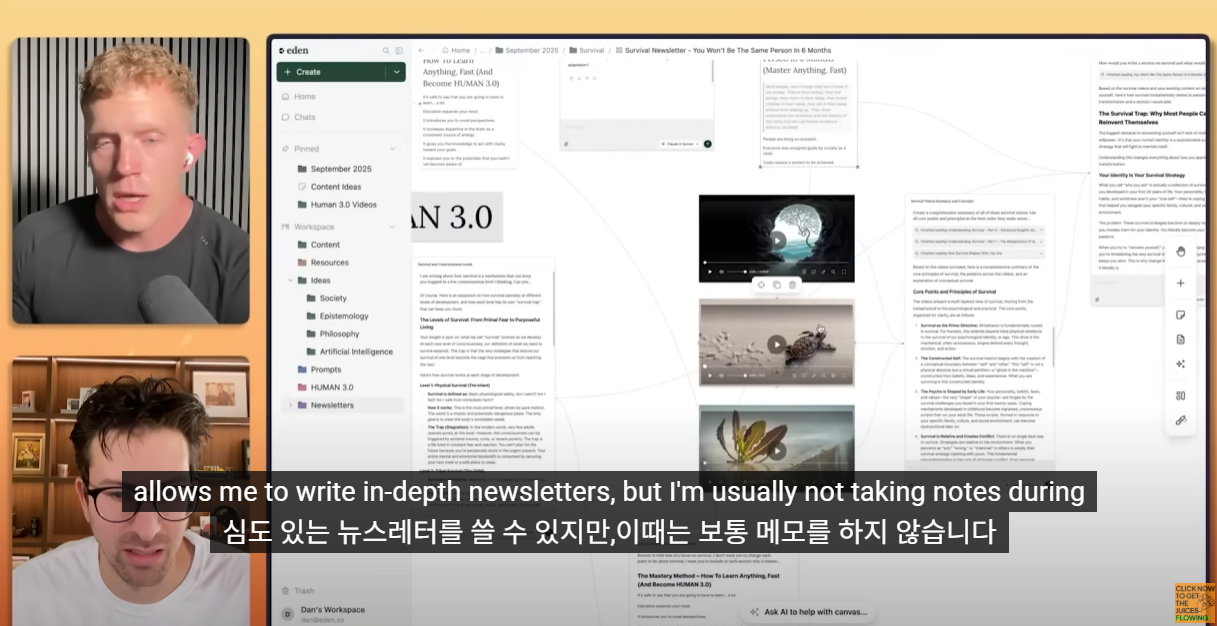Play the turtle video

(777, 343)
